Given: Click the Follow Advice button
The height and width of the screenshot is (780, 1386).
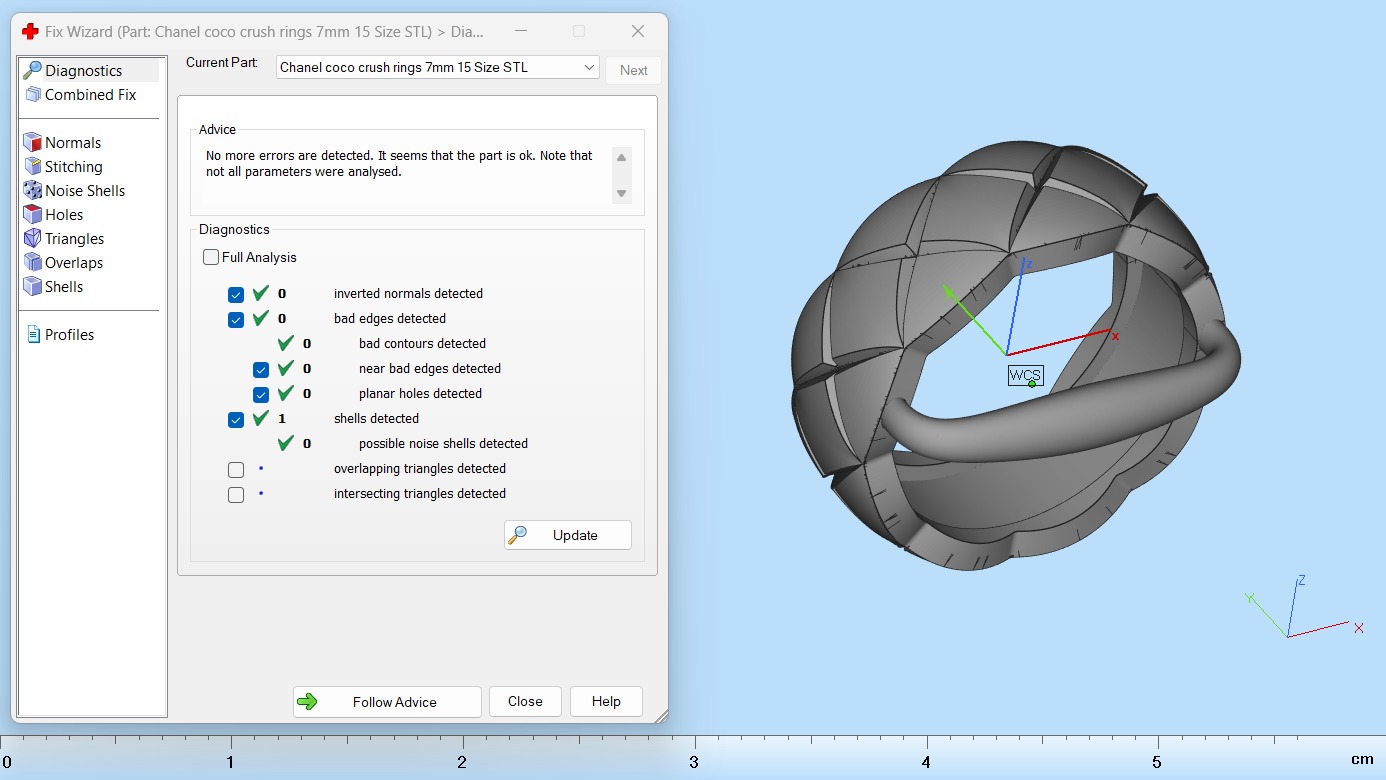Looking at the screenshot, I should click(387, 702).
